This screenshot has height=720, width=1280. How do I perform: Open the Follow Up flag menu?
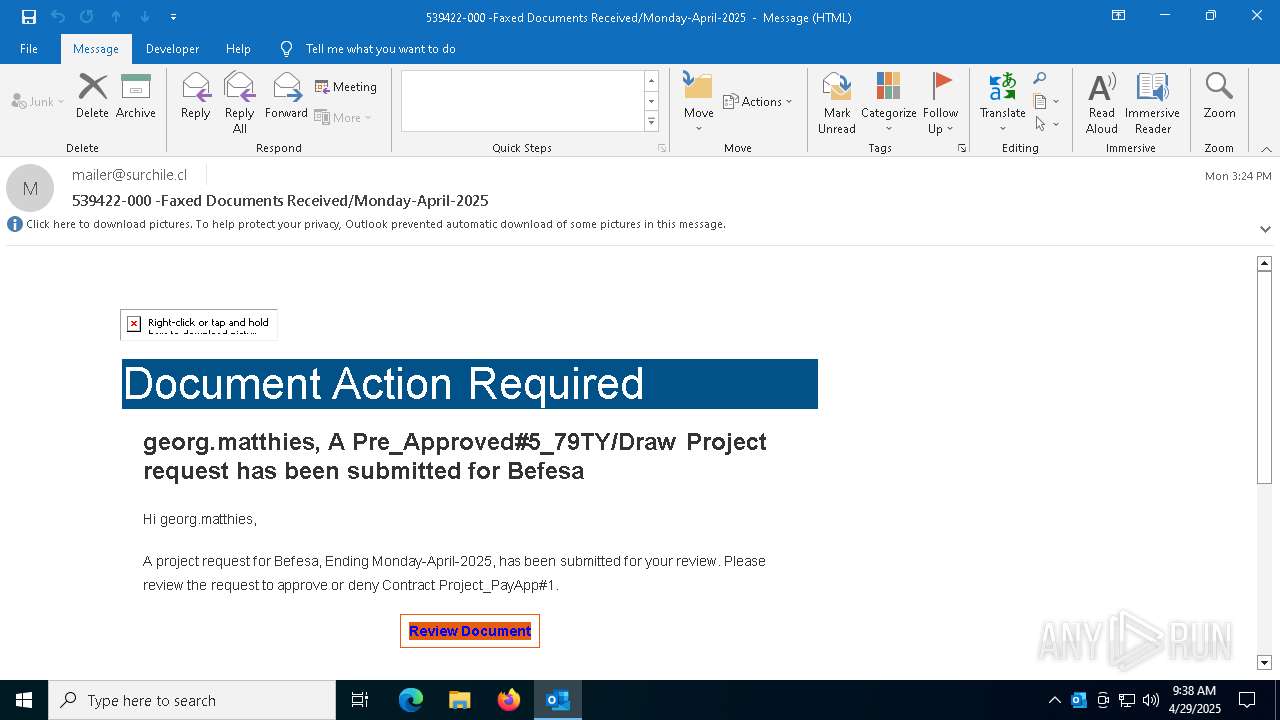click(x=941, y=103)
